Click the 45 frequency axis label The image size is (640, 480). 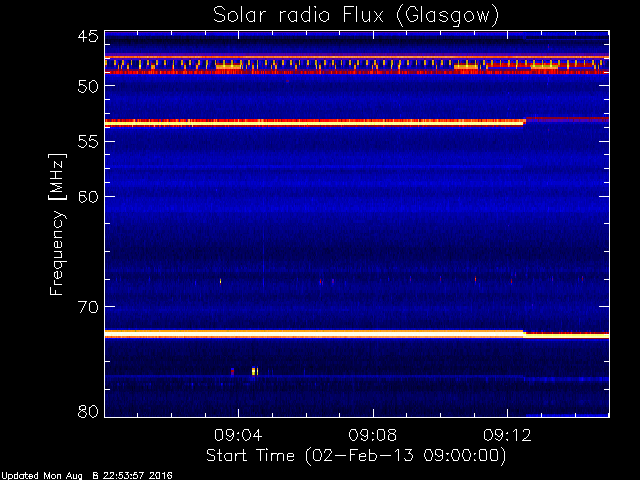pos(88,37)
